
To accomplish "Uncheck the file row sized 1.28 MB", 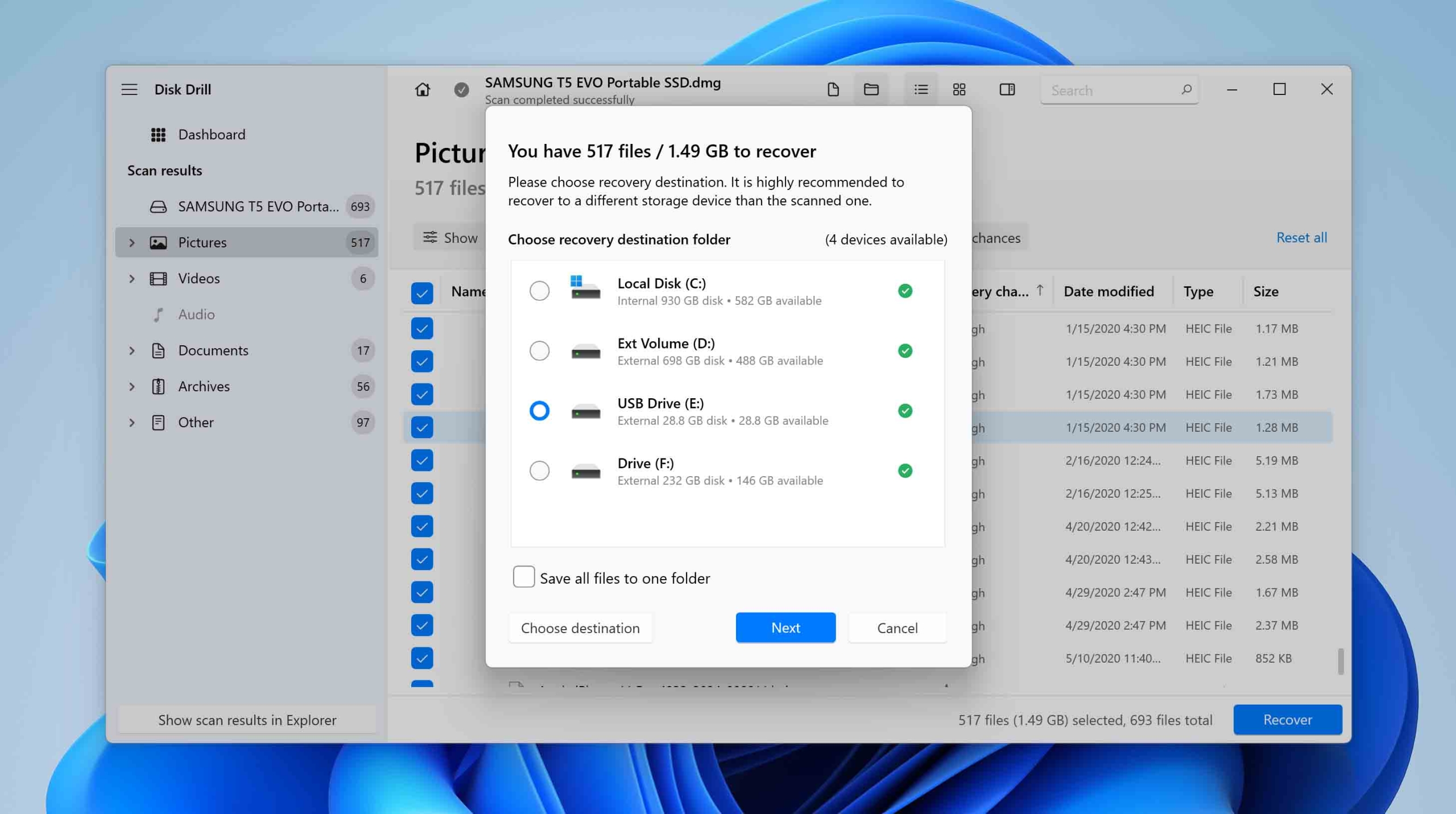I will click(x=422, y=427).
